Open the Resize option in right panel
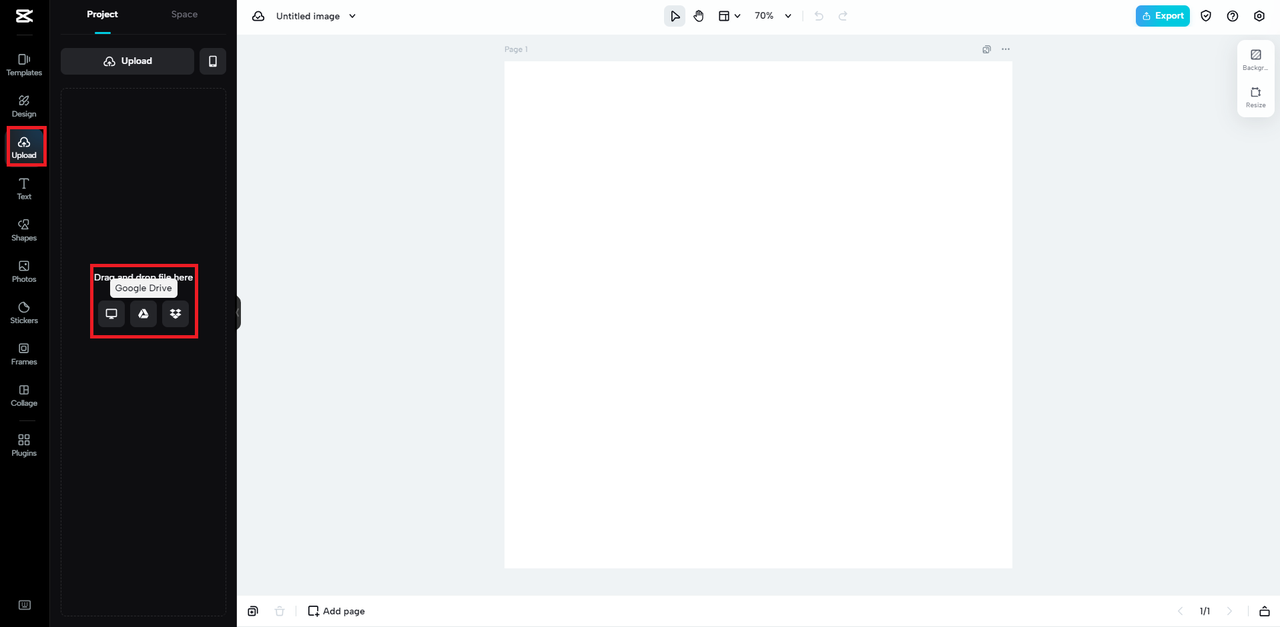The image size is (1280, 627). [x=1256, y=97]
